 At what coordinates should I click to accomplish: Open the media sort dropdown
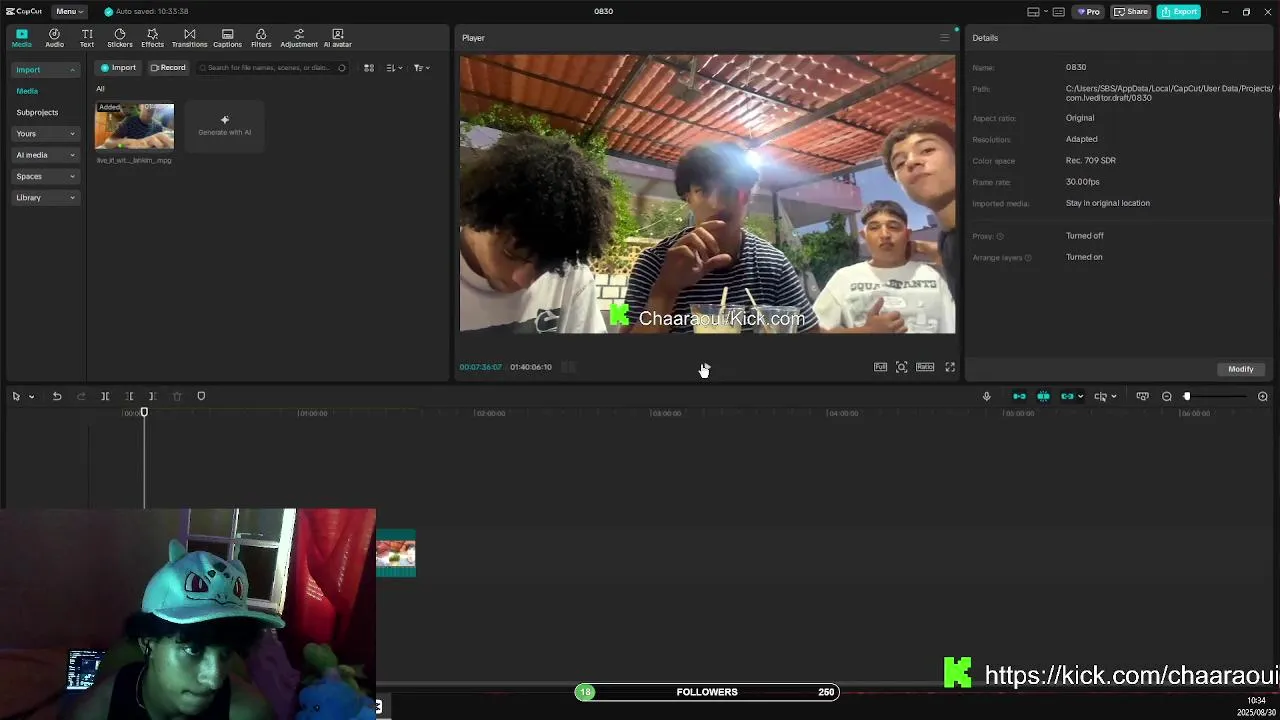click(394, 68)
